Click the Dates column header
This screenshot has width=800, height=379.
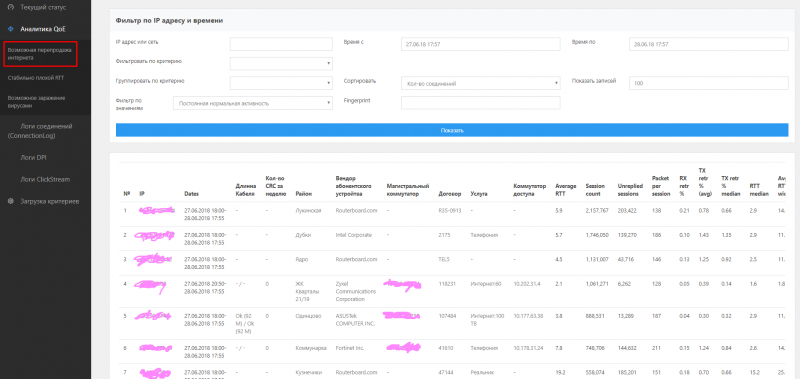tap(191, 194)
